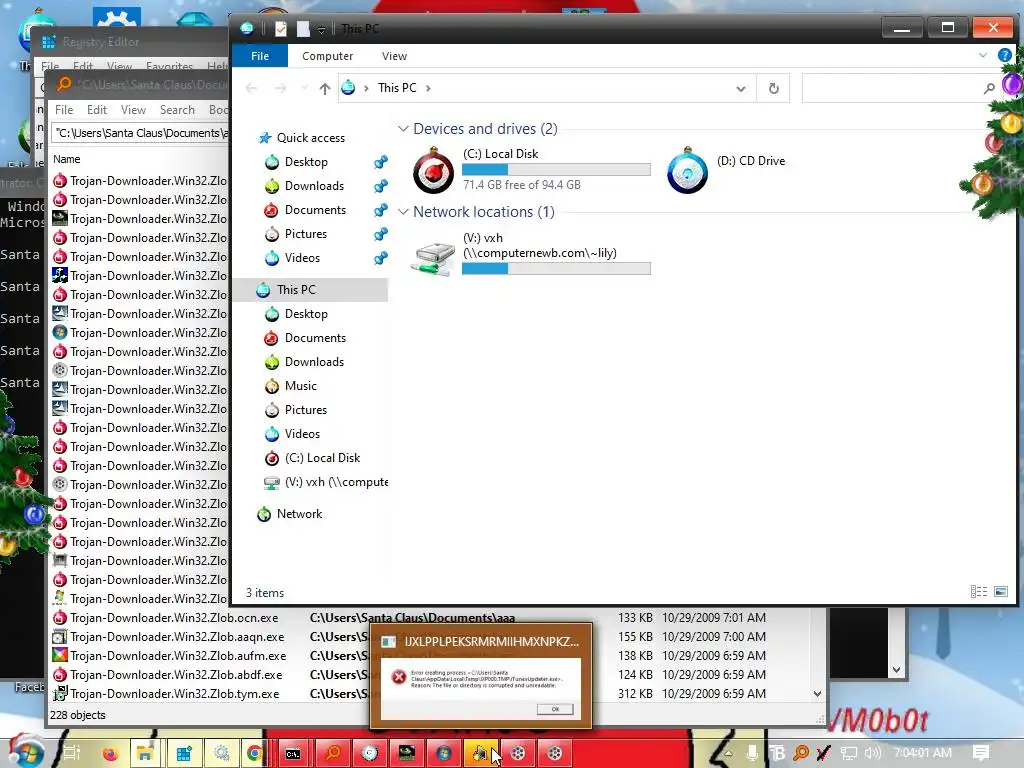
Task: Open File menu in the search tool window
Action: click(64, 110)
